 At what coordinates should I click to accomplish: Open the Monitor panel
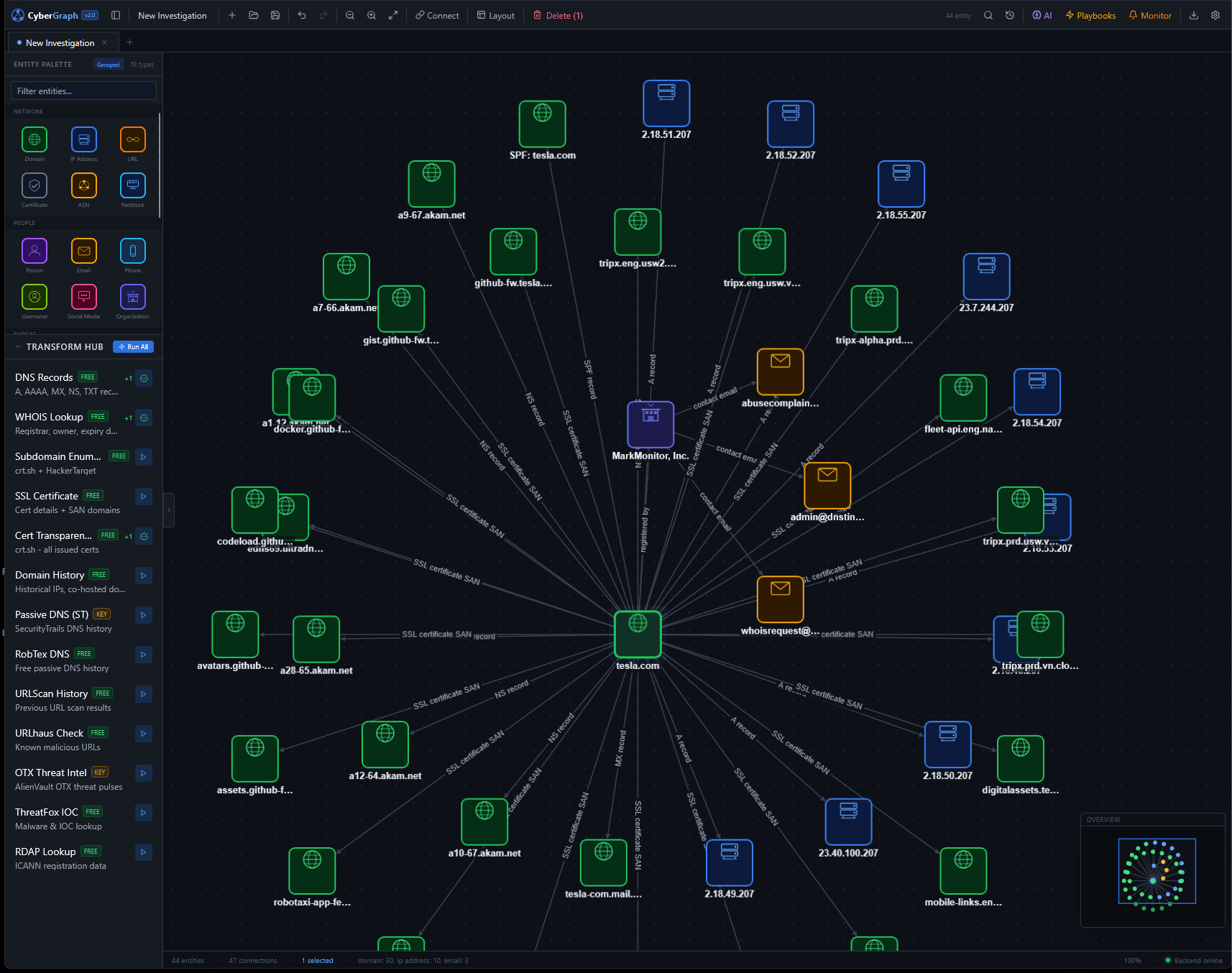[x=1150, y=15]
